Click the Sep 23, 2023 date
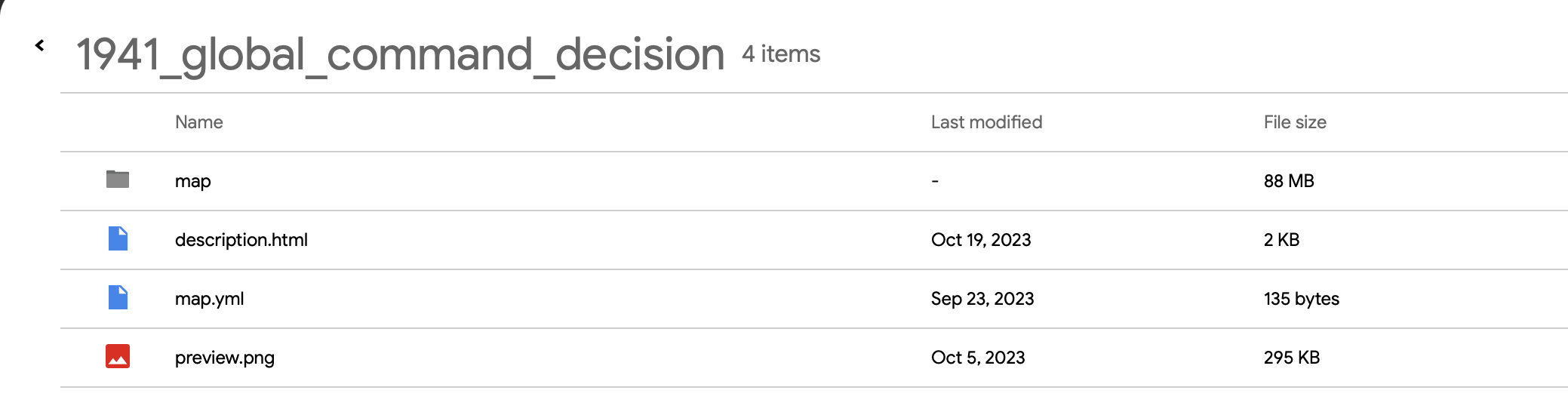Viewport: 1568px width, 418px height. point(982,299)
